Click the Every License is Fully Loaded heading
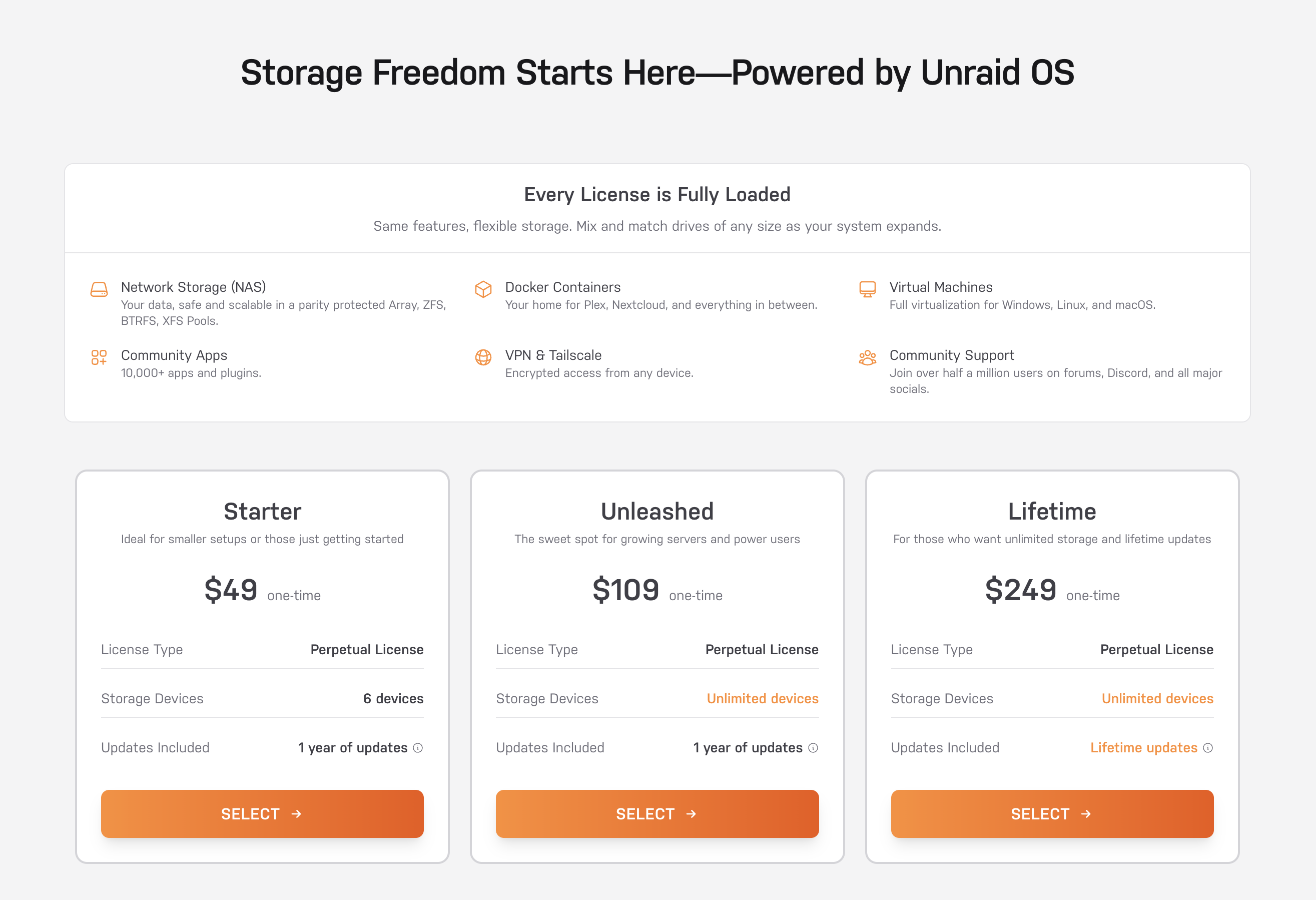The width and height of the screenshot is (1316, 900). pyautogui.click(x=657, y=195)
